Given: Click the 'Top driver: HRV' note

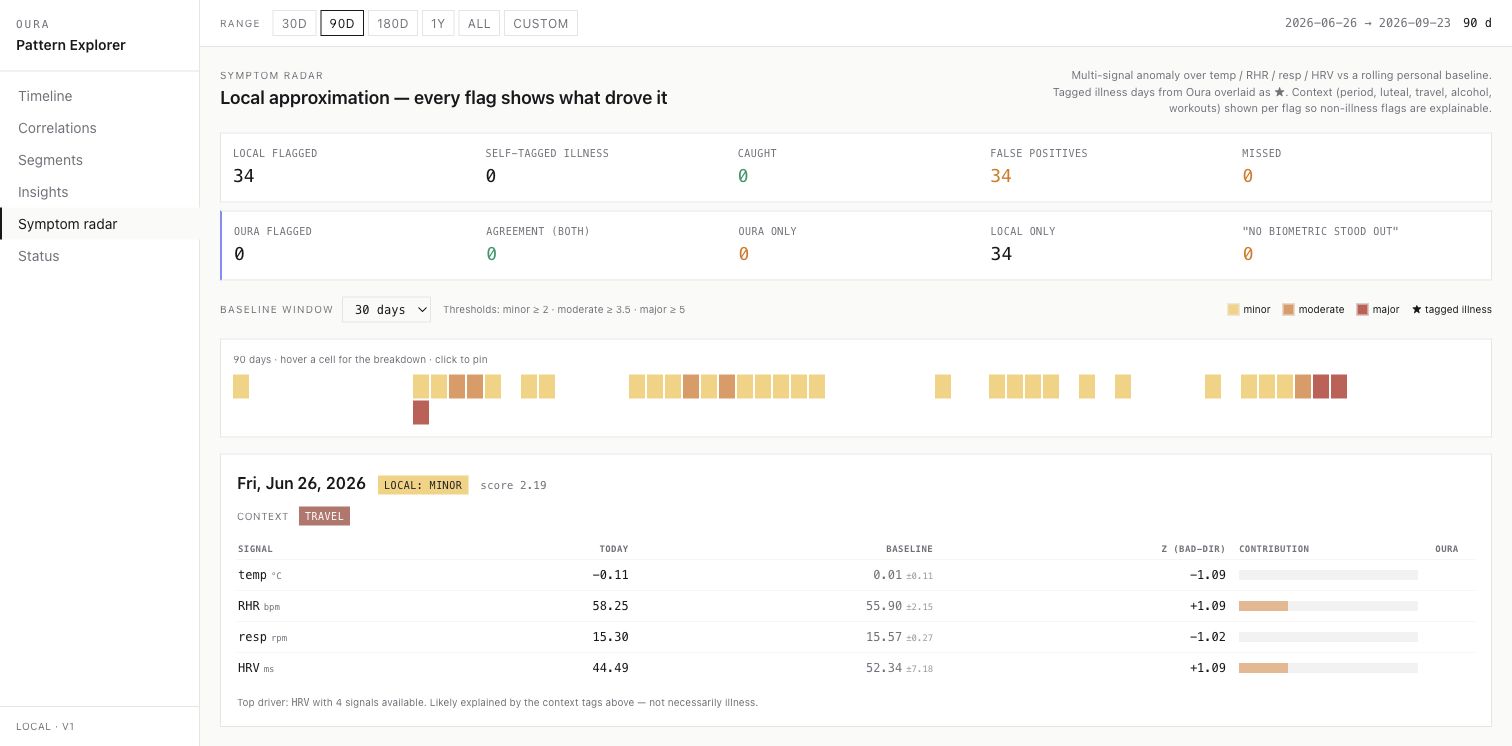Looking at the screenshot, I should tap(498, 703).
